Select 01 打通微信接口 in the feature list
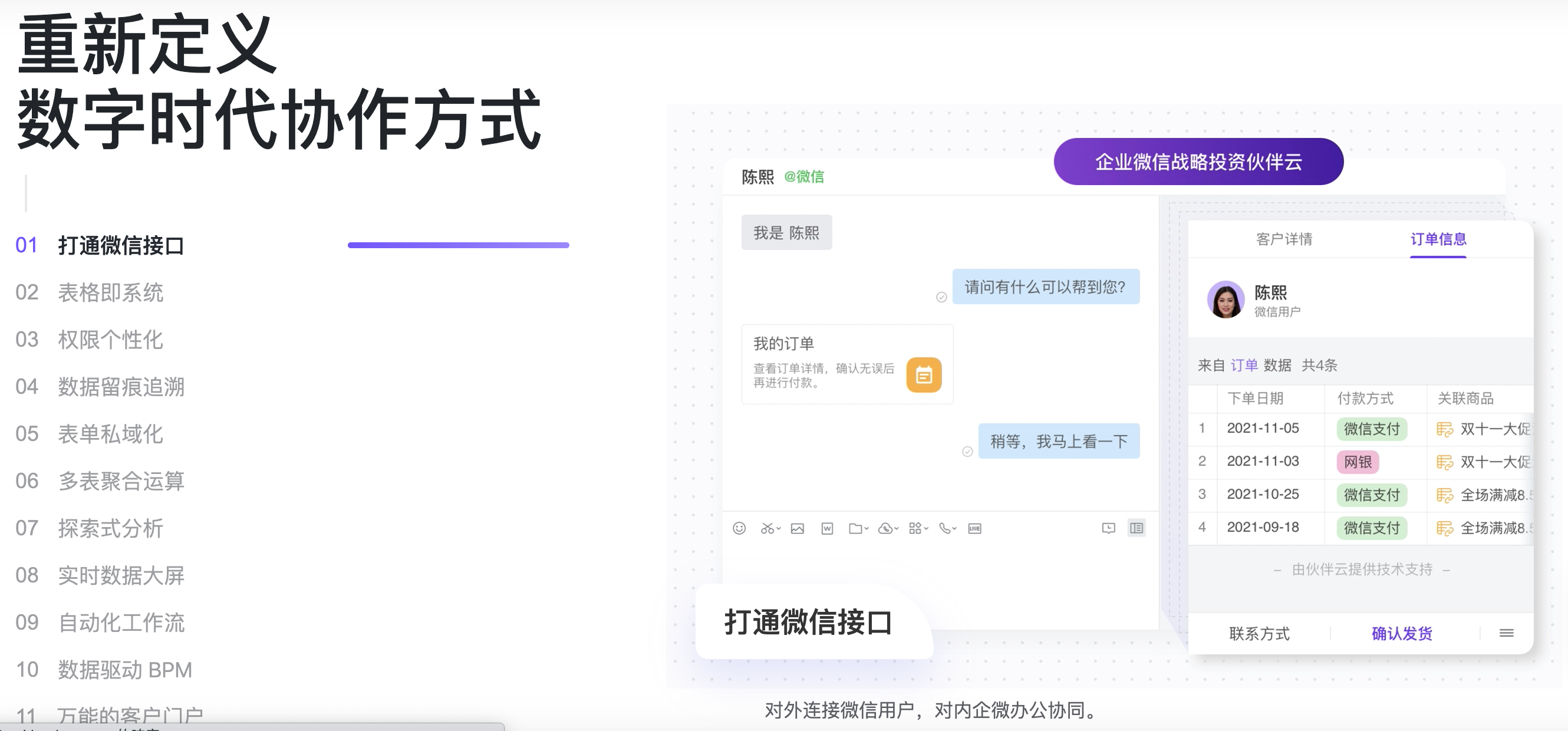This screenshot has height=731, width=1568. [100, 245]
